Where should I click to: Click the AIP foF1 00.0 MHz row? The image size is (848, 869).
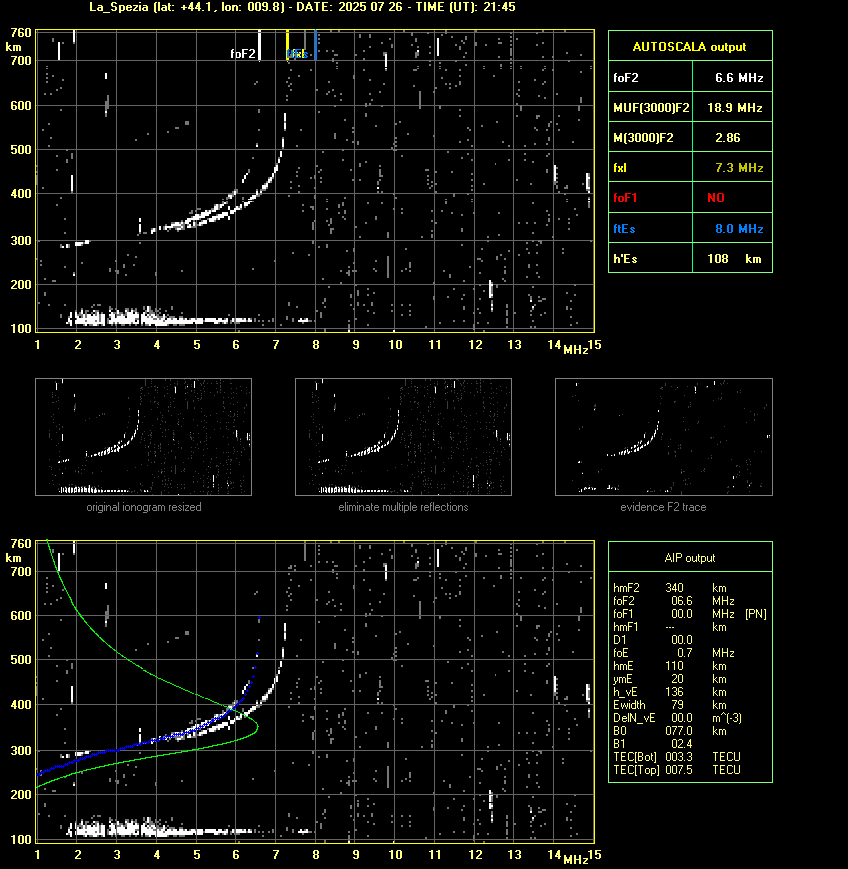tap(674, 614)
